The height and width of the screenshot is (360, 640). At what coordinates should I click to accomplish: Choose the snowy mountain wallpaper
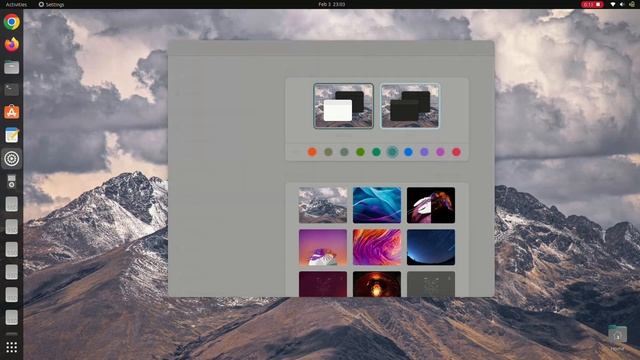pyautogui.click(x=323, y=205)
